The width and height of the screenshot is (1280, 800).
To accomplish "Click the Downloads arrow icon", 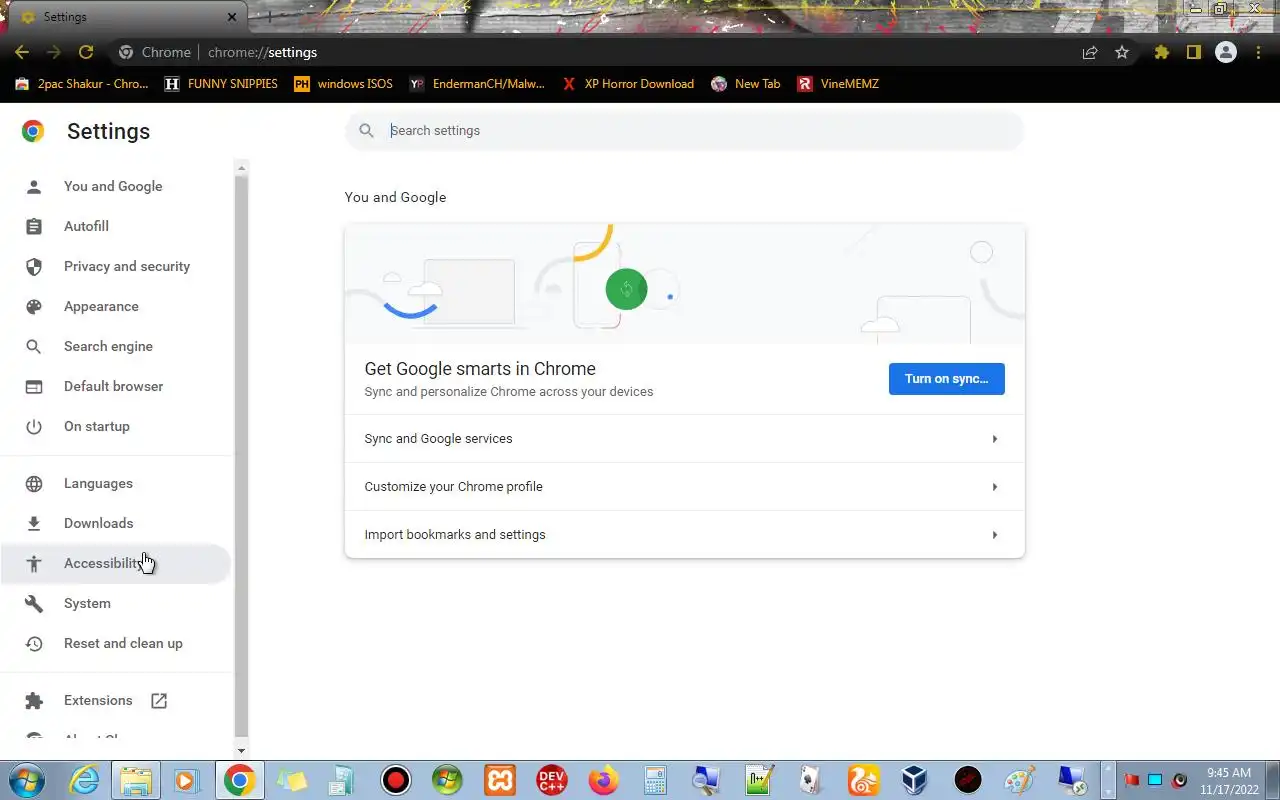I will 34,523.
